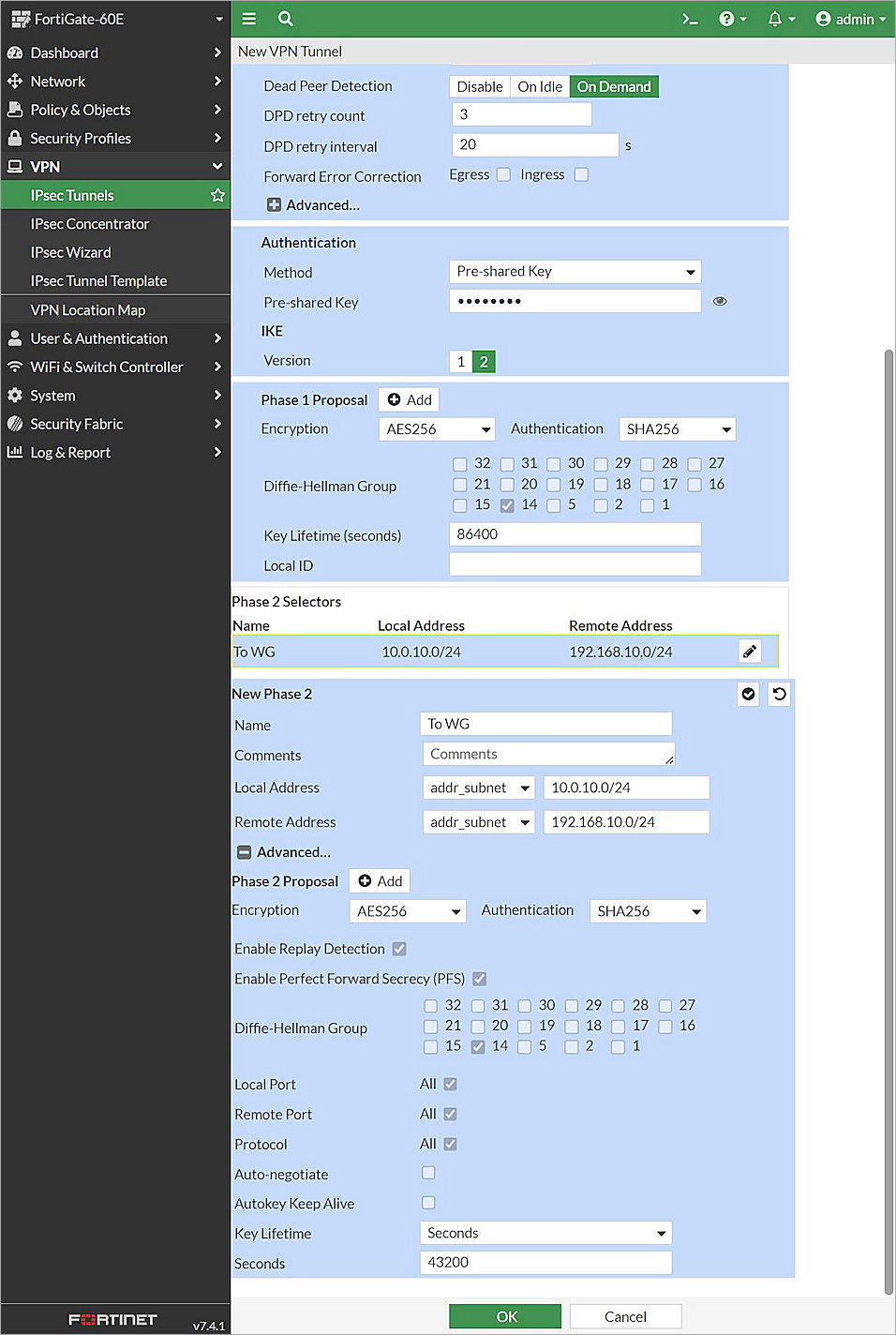Click the search magnifier icon
Viewport: 896px width, 1335px height.
(x=286, y=19)
